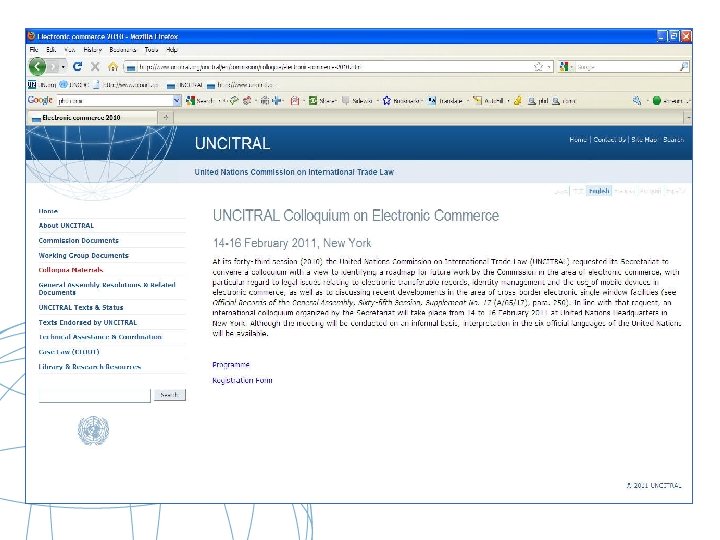Open the UNCITRAL bookmark in bookmarks toolbar
720x540 pixels.
pyautogui.click(x=185, y=84)
